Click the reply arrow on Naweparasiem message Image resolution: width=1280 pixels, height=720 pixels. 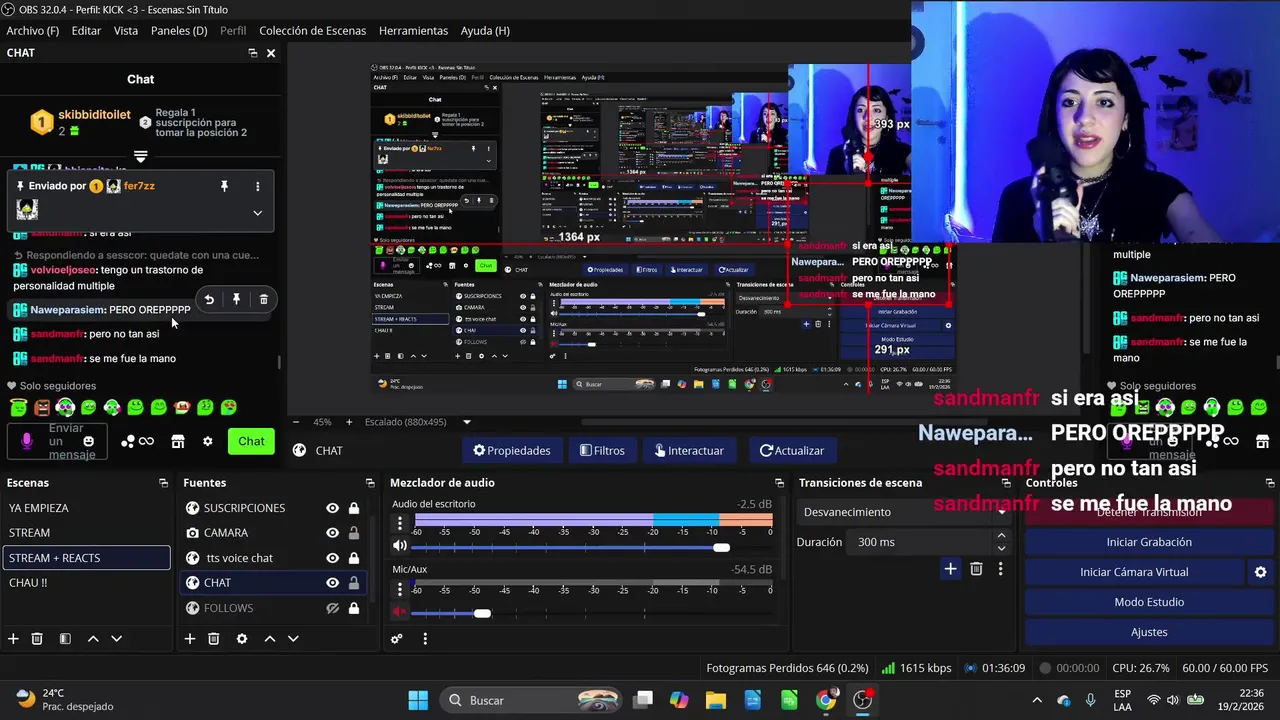[209, 299]
